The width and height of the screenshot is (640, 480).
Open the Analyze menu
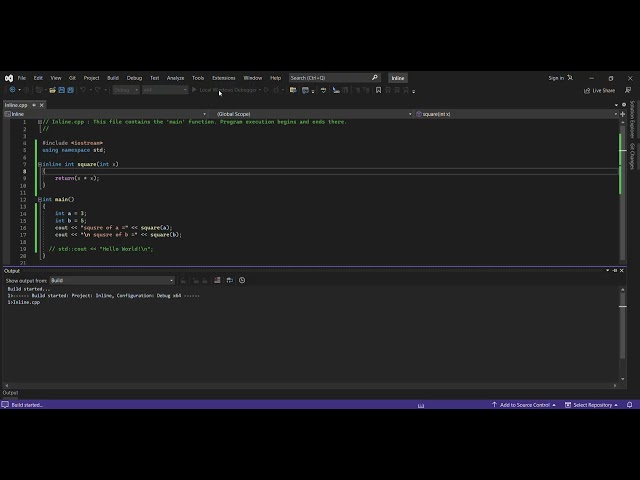pyautogui.click(x=176, y=78)
